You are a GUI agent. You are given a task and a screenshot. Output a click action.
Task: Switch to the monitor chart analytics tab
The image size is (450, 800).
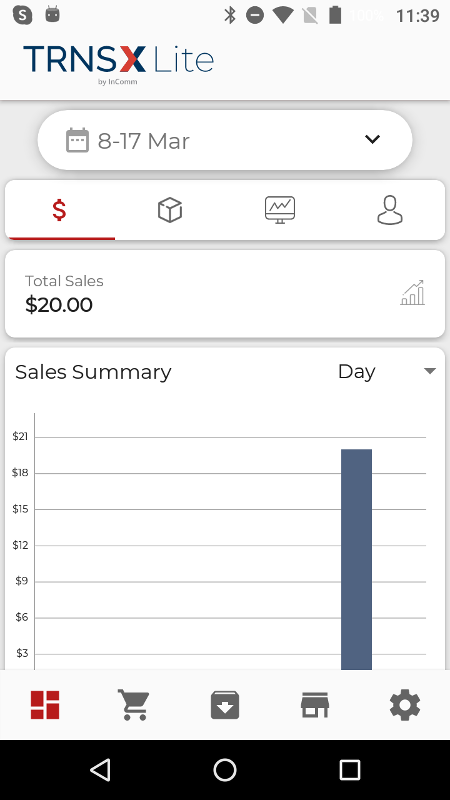click(x=280, y=210)
